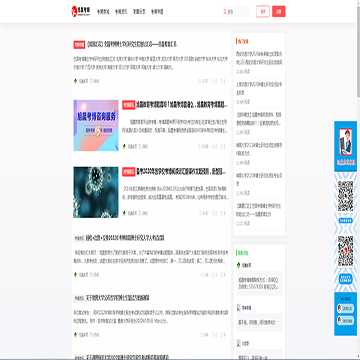360x360 pixels.
Task: Click the red tag on the virus-image article
Action: 128,172
